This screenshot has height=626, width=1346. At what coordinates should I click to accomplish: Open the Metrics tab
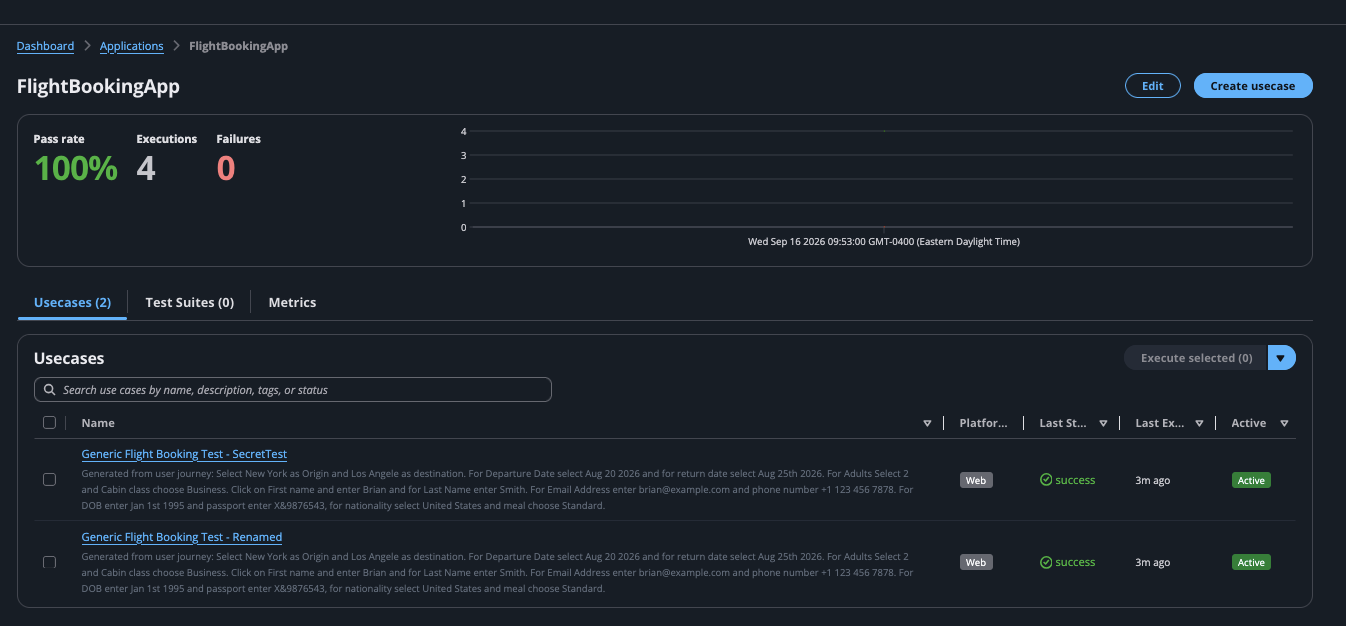292,302
